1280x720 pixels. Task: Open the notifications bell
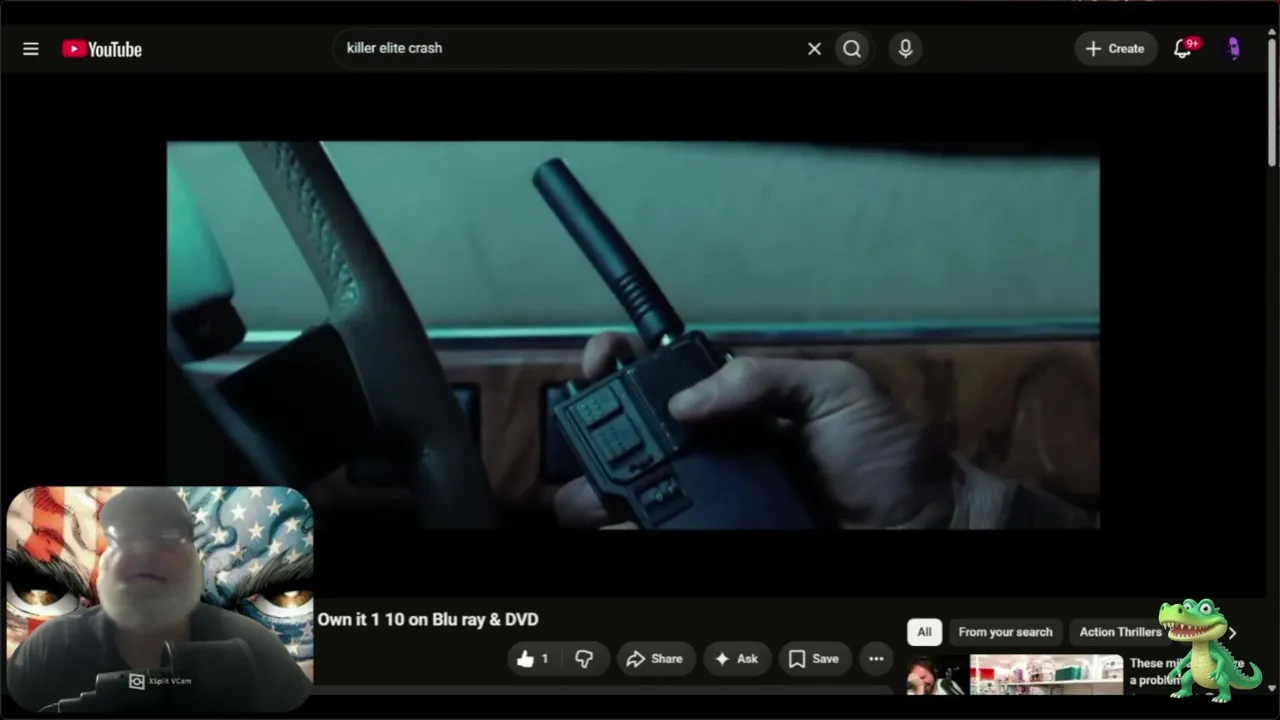pos(1183,49)
